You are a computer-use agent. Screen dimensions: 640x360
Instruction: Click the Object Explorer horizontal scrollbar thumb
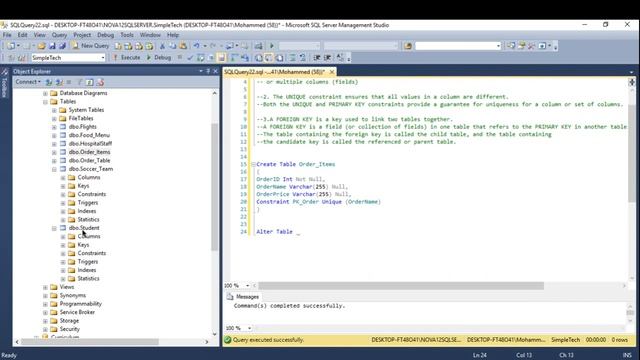90,342
